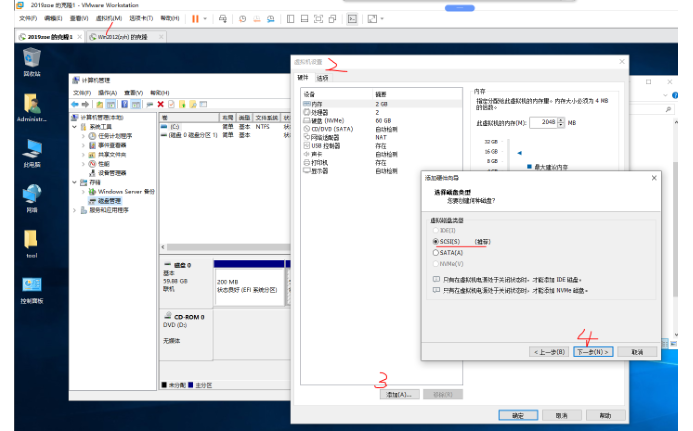The height and width of the screenshot is (431, 693).
Task: Open the 编辑(E) menu in VMware
Action: [53, 18]
